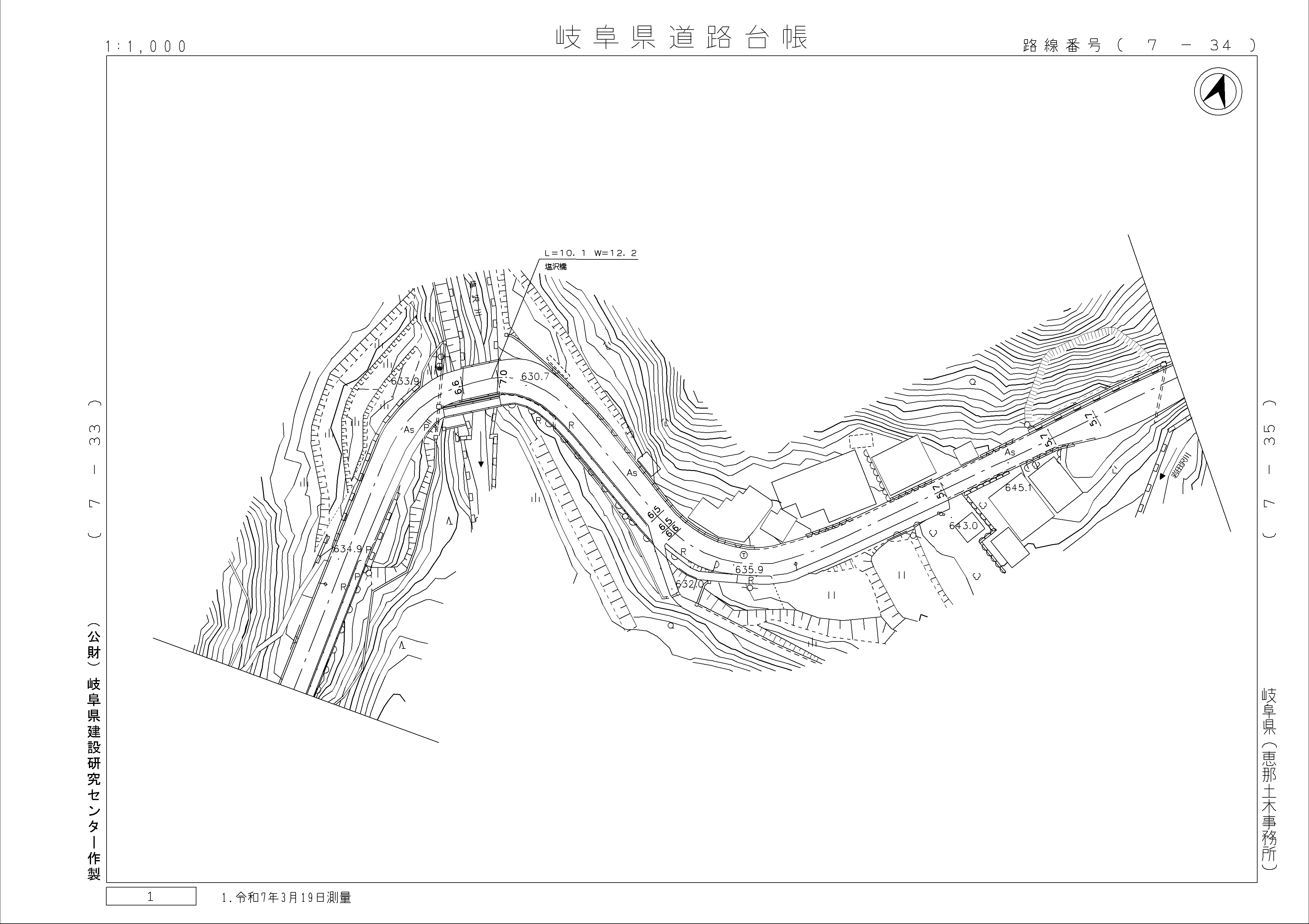Click the 630.7 elevation label

coord(535,377)
